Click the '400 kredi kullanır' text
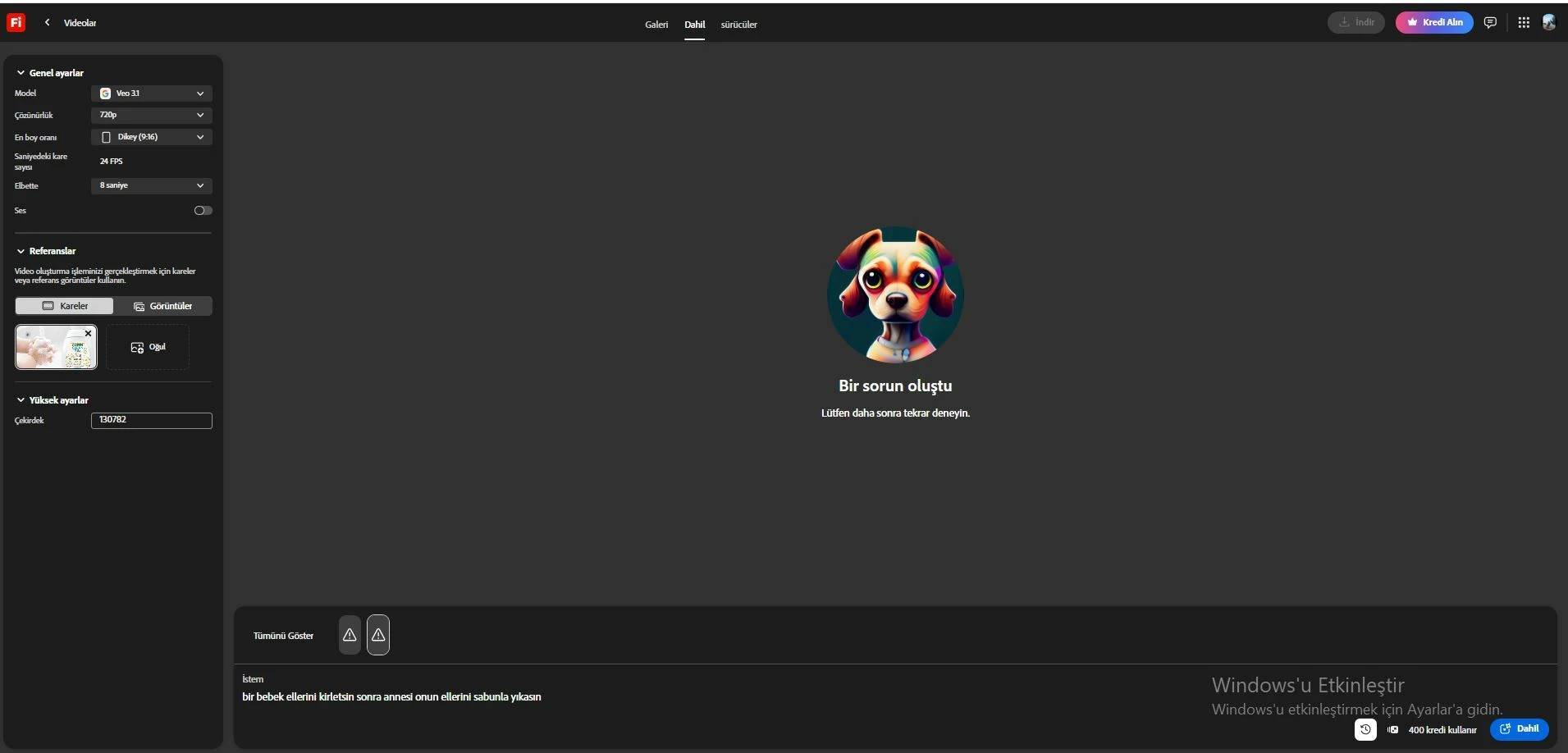Screen dimensions: 1568x753 click(x=1442, y=730)
